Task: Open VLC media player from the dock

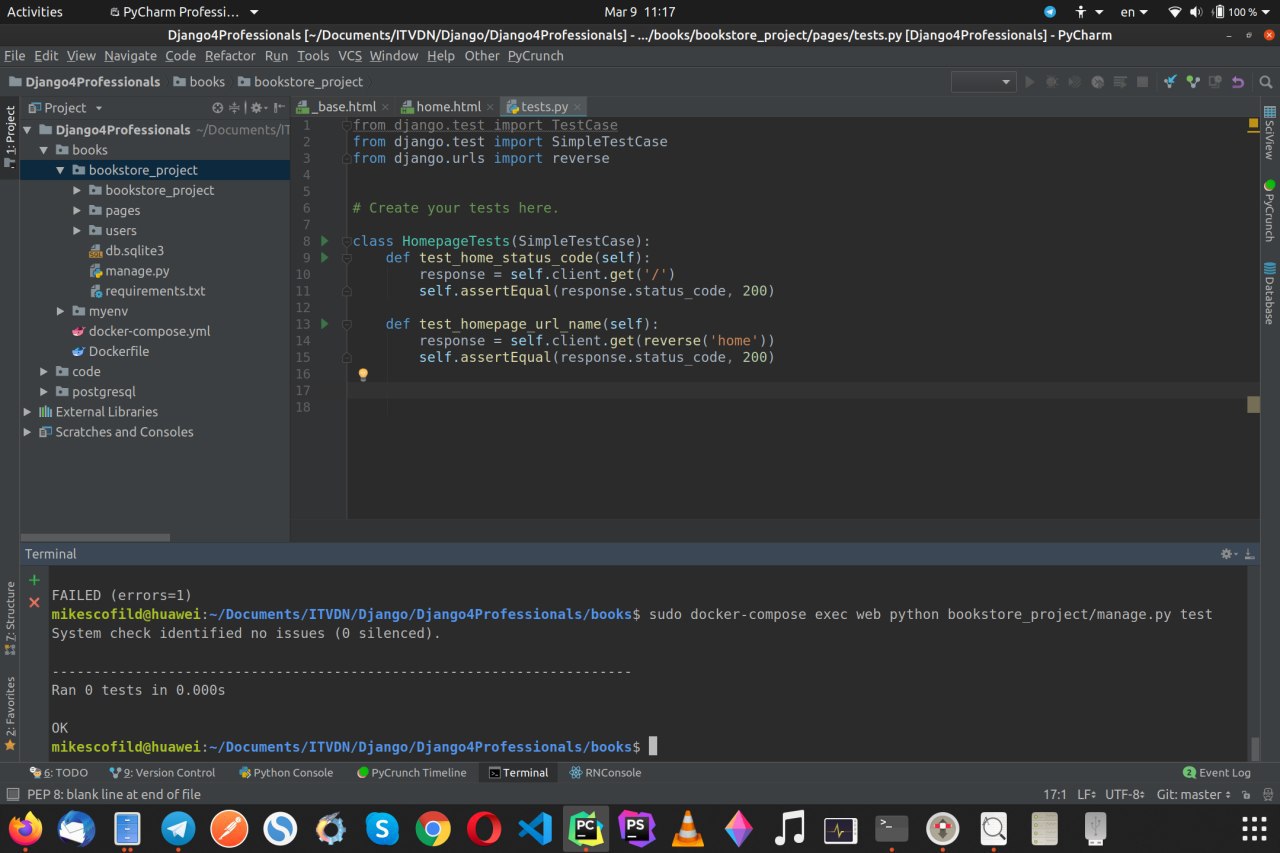Action: click(x=687, y=828)
